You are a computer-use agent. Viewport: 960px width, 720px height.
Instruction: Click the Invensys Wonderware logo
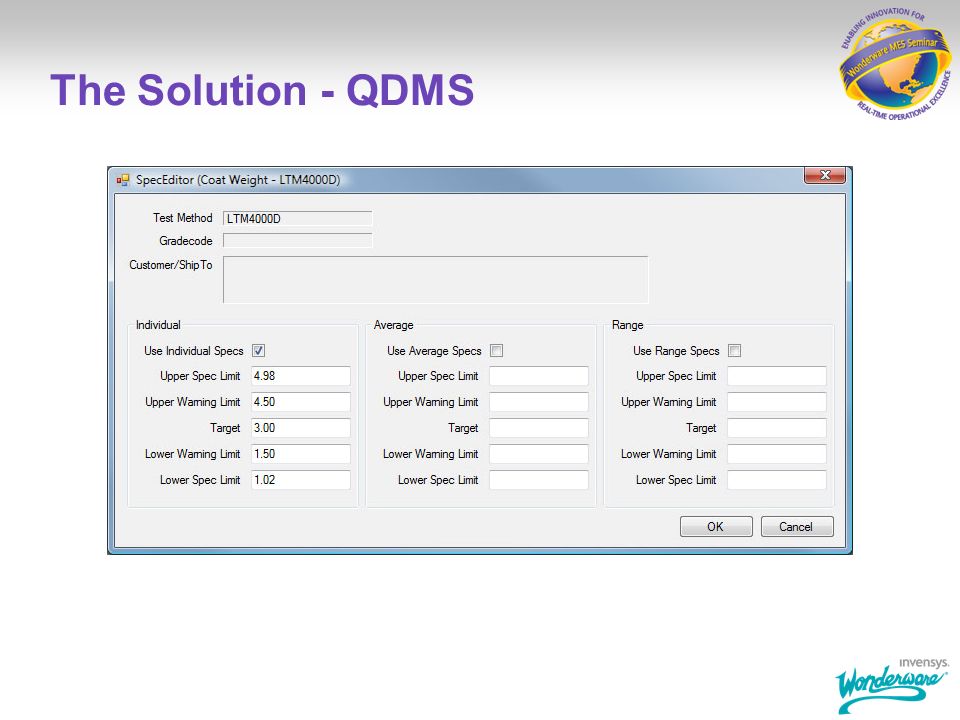[x=893, y=685]
